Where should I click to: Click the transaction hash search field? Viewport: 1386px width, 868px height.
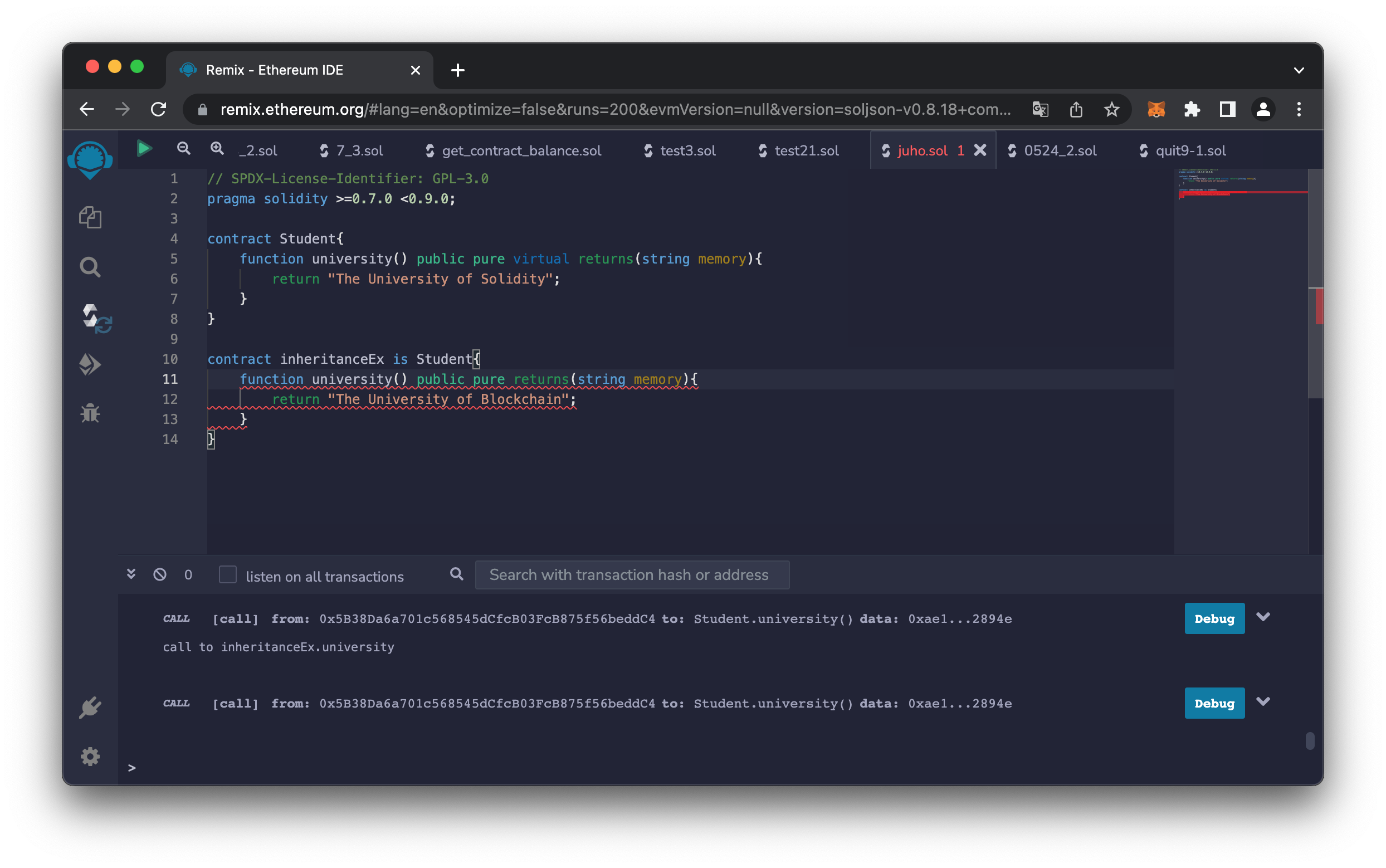(631, 574)
